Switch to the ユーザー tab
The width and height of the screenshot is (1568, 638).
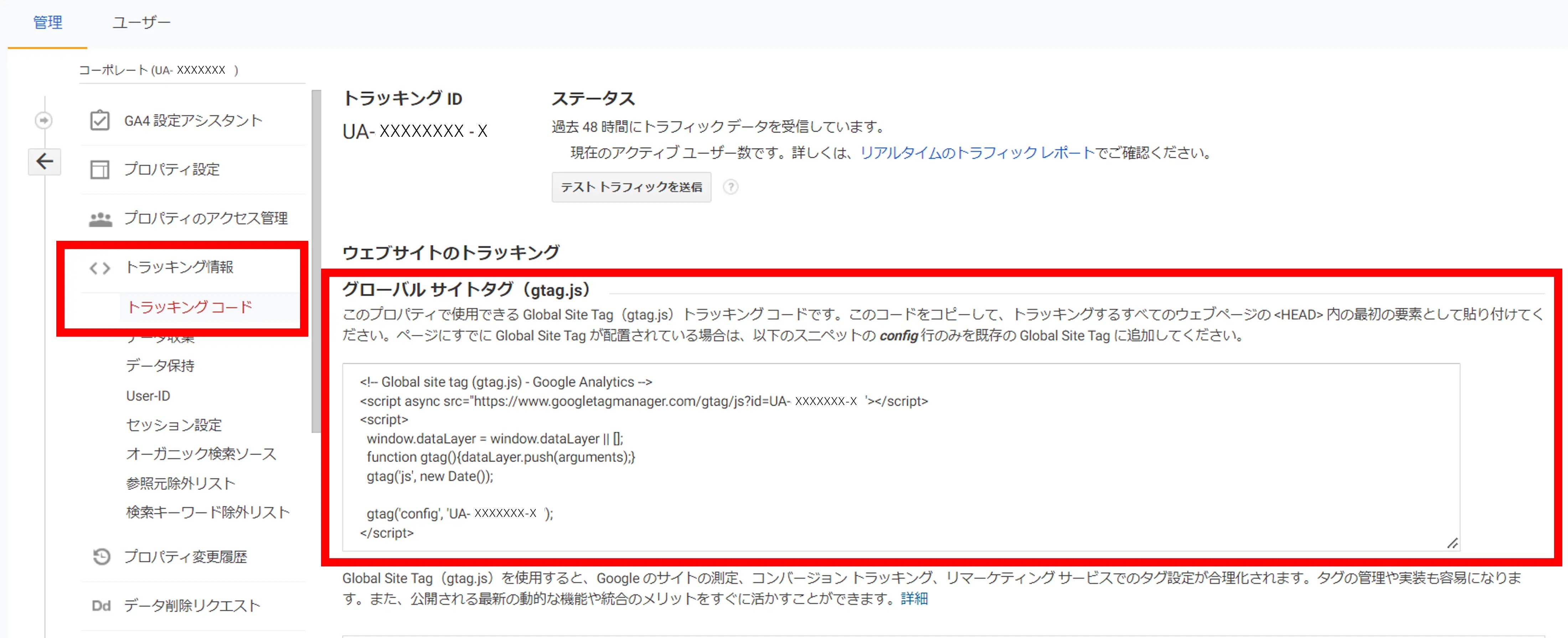[141, 22]
